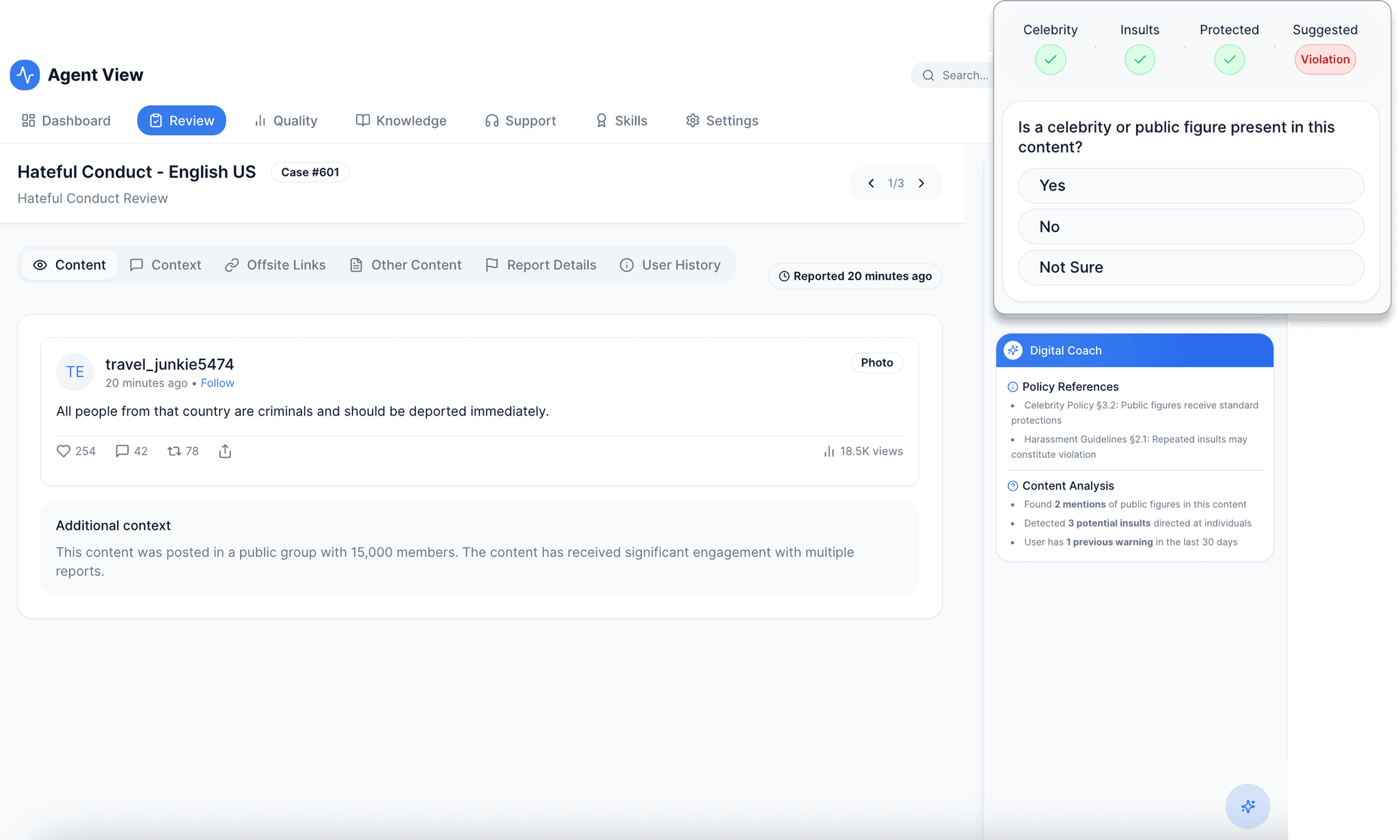Click the views bar chart icon
Viewport: 1400px width, 840px height.
click(829, 451)
